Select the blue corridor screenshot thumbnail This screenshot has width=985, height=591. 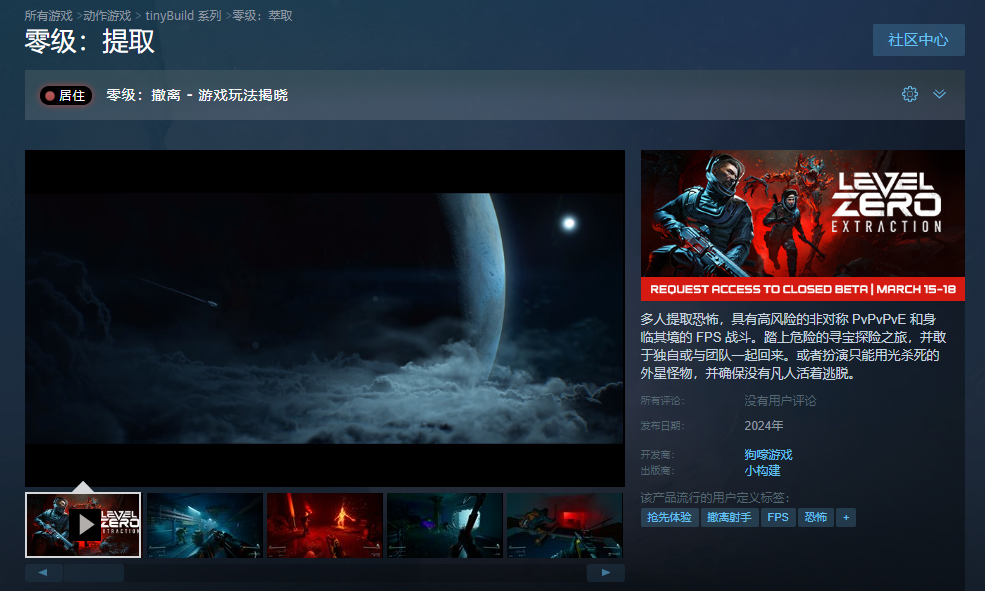(205, 525)
